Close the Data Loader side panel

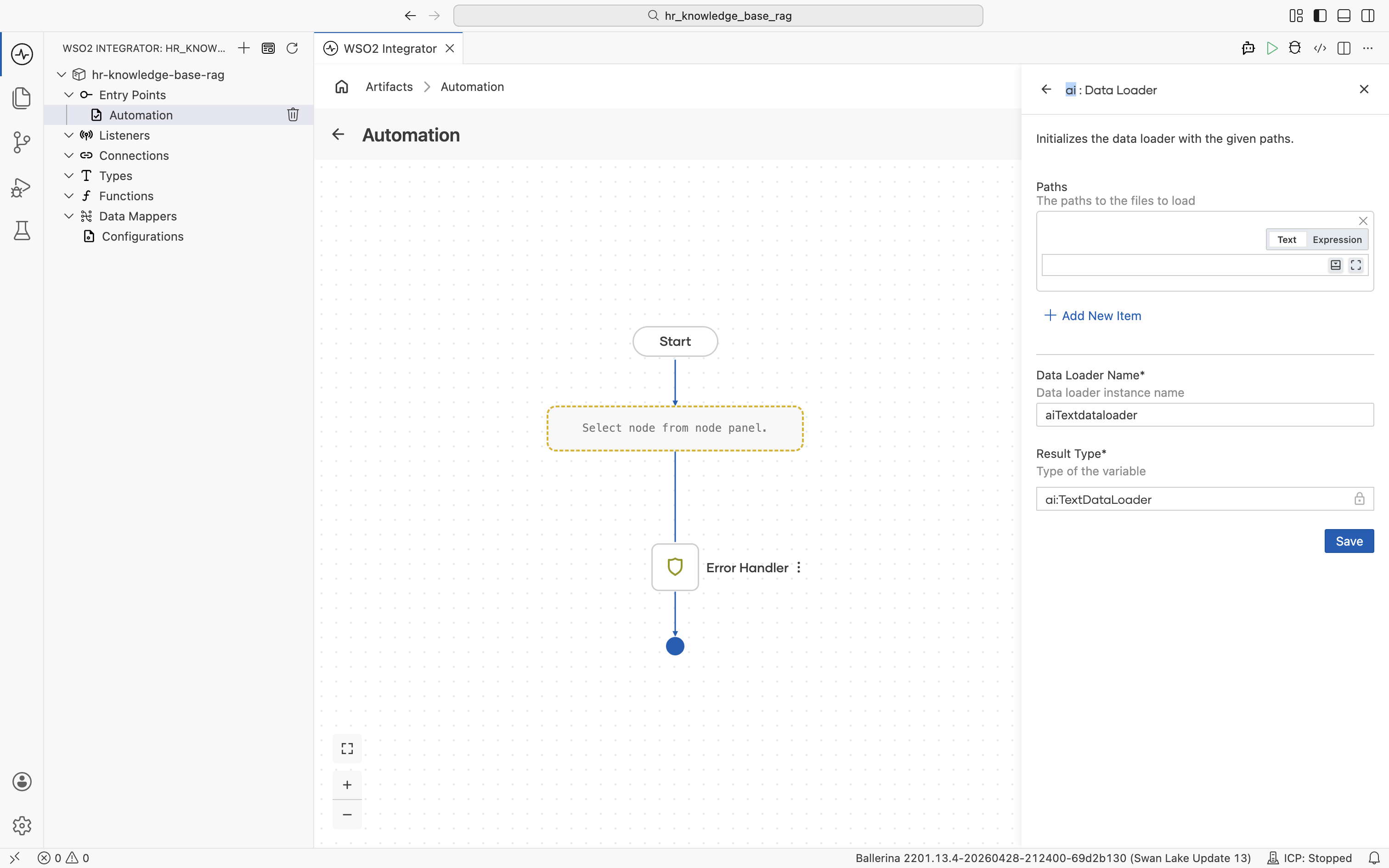[1364, 89]
